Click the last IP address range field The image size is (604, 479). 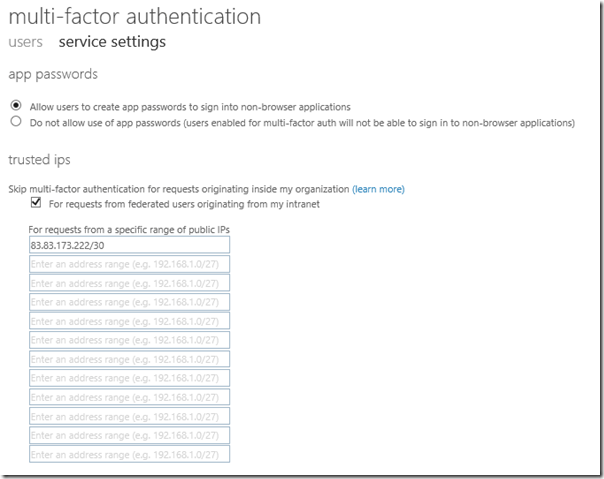tap(129, 454)
